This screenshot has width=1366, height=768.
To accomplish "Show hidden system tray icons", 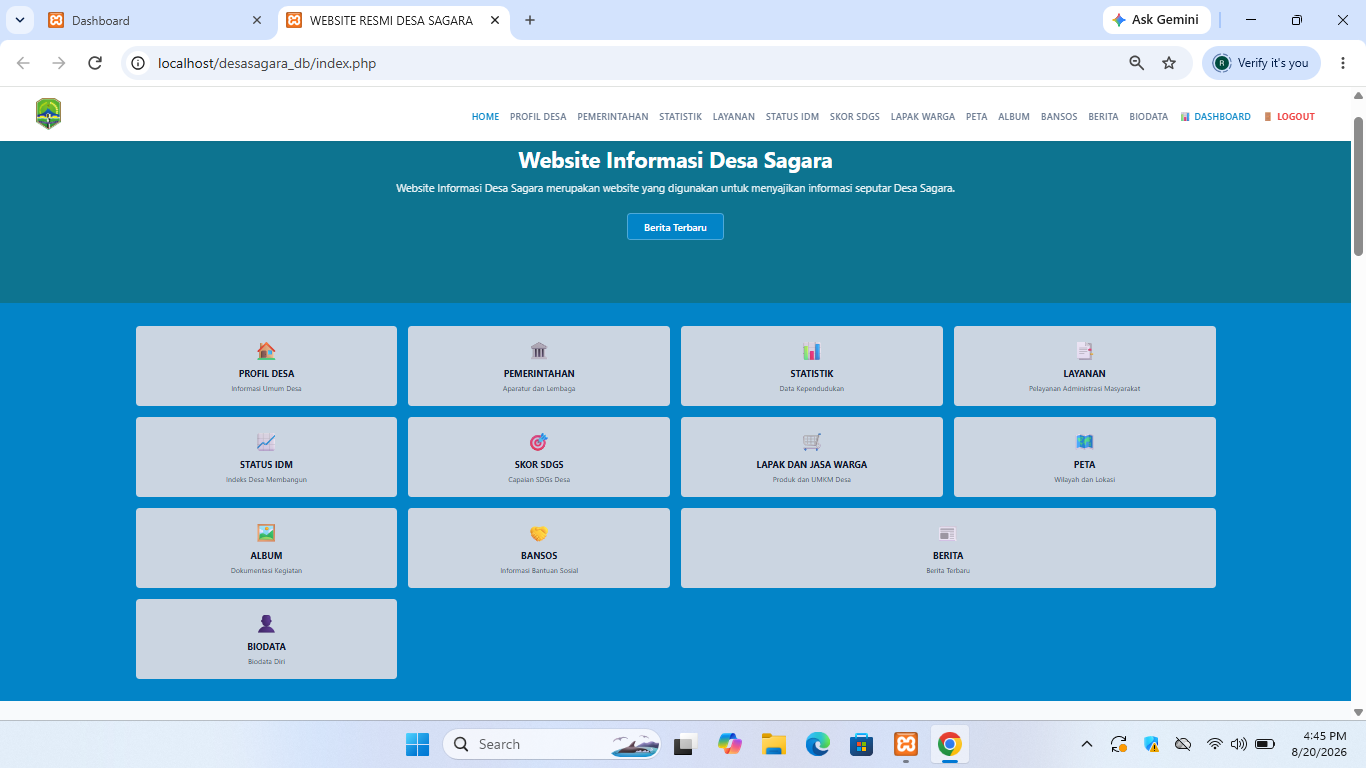I will coord(1087,744).
